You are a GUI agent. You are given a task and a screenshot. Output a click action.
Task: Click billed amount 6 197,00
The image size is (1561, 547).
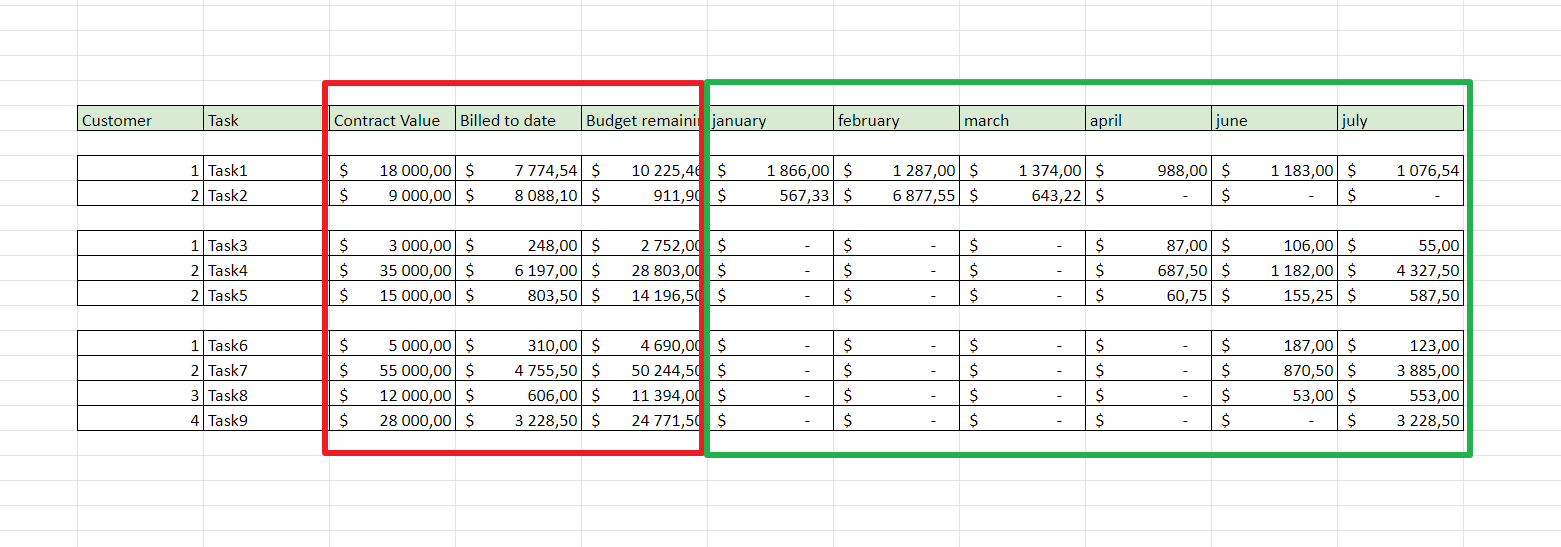tap(519, 269)
